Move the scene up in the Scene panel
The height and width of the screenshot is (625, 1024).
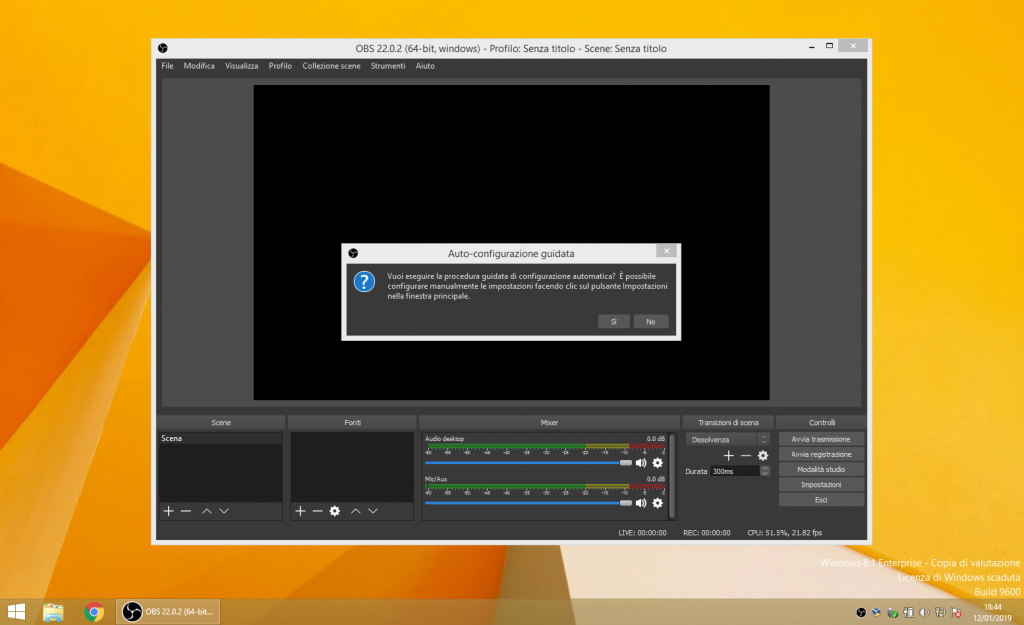pos(206,511)
